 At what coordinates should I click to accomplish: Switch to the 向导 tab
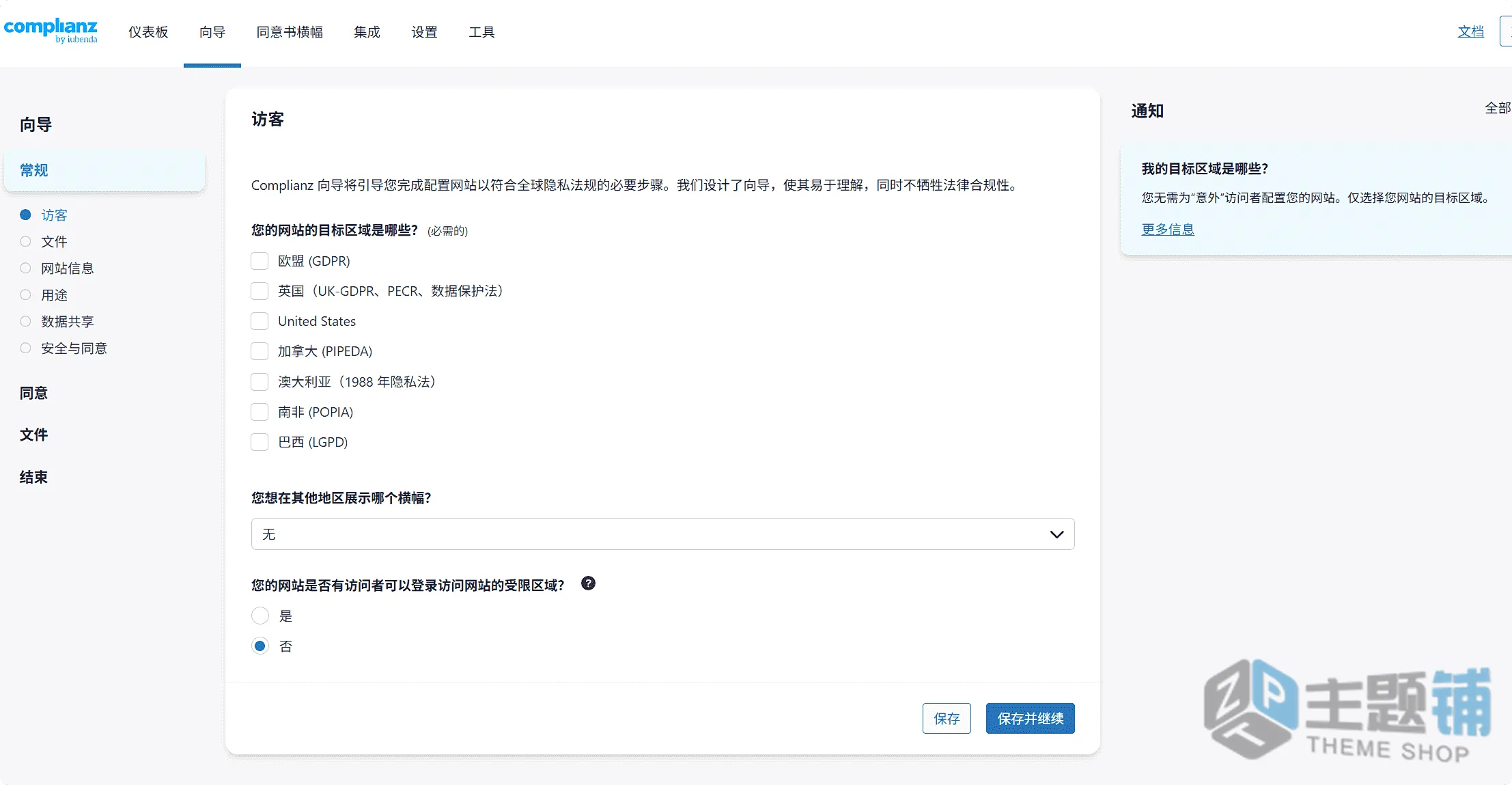tap(212, 32)
